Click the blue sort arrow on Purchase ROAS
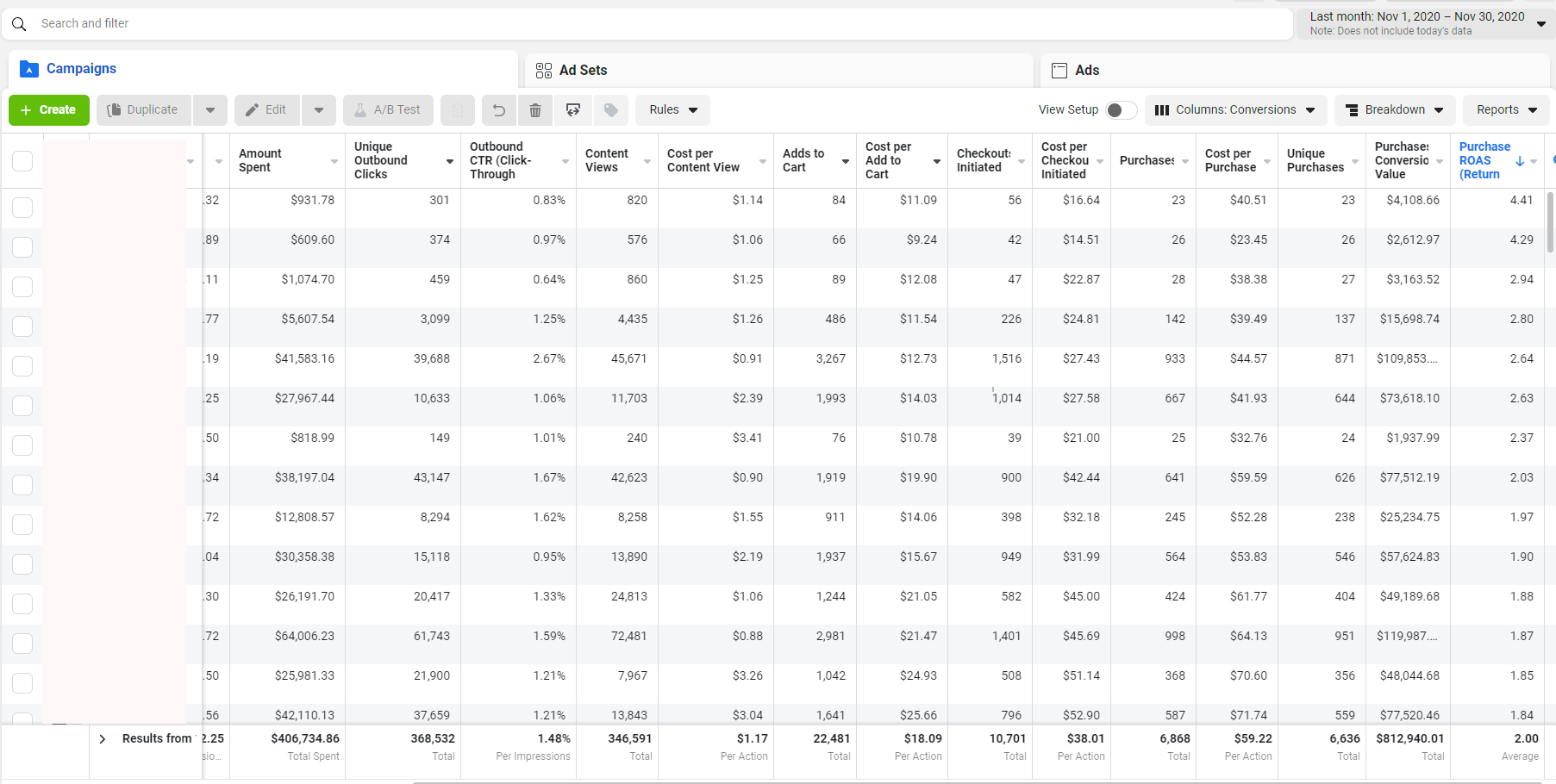 coord(1520,161)
